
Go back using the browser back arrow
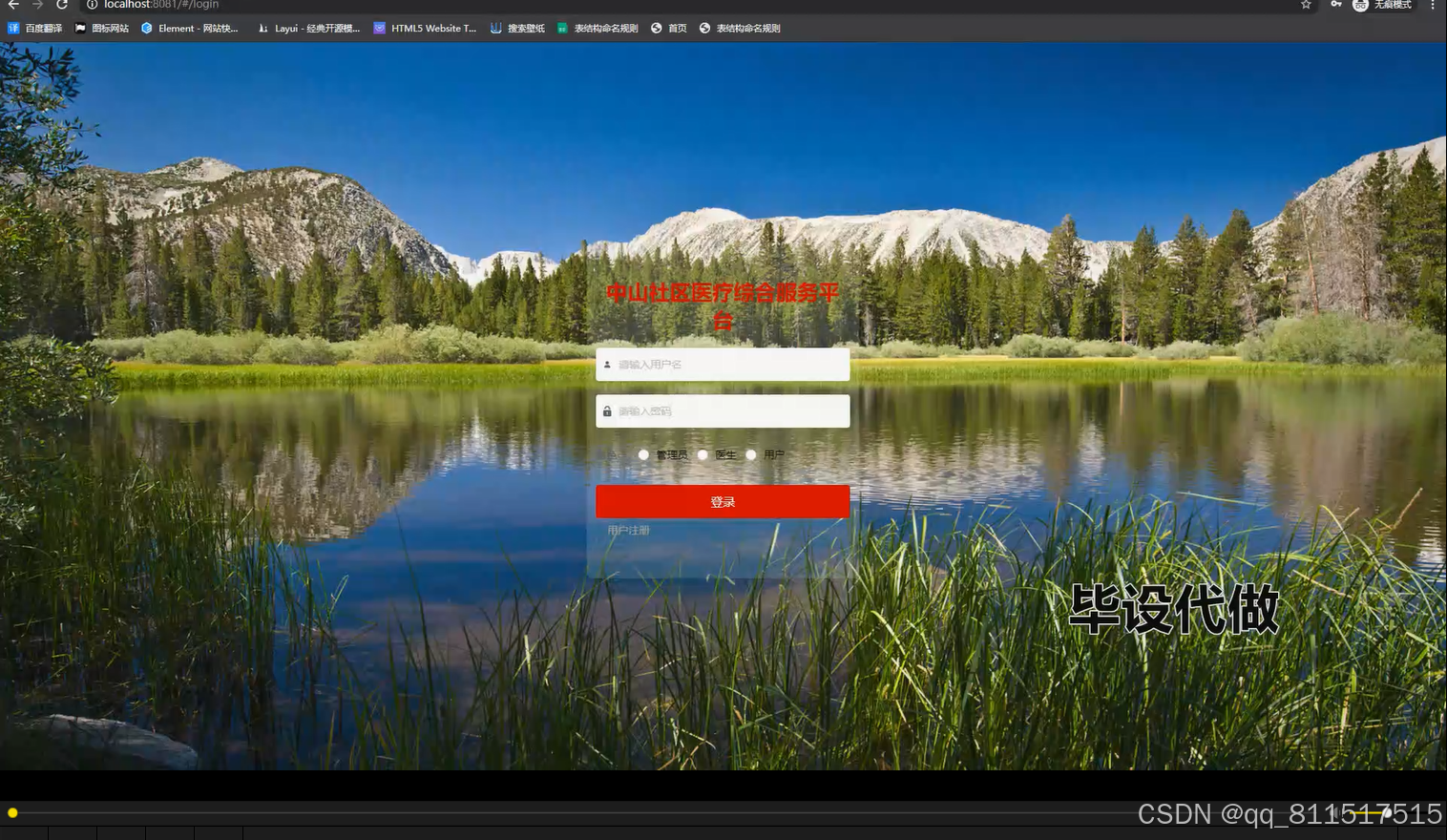click(x=13, y=5)
